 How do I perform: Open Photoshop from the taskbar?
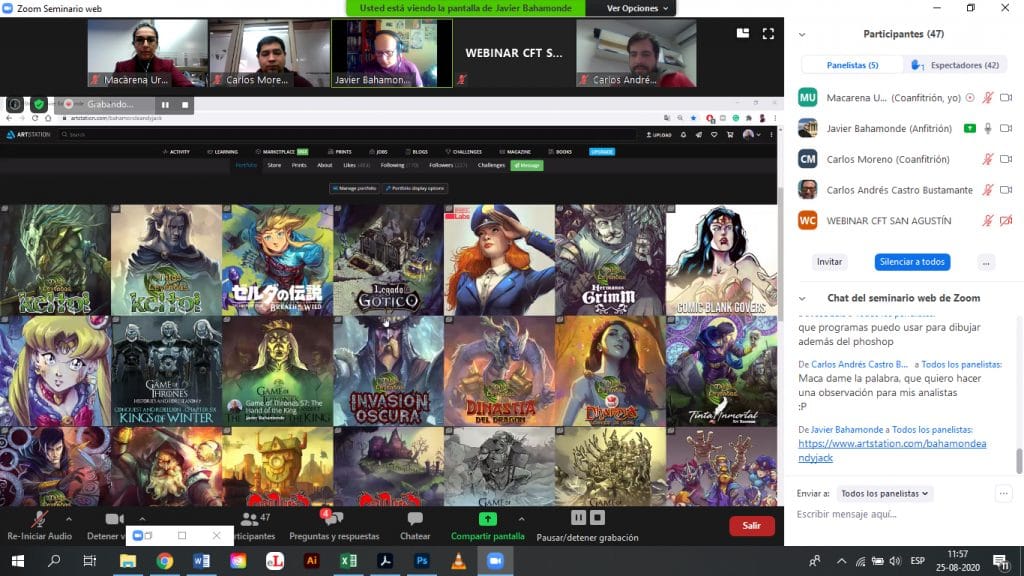(x=422, y=561)
